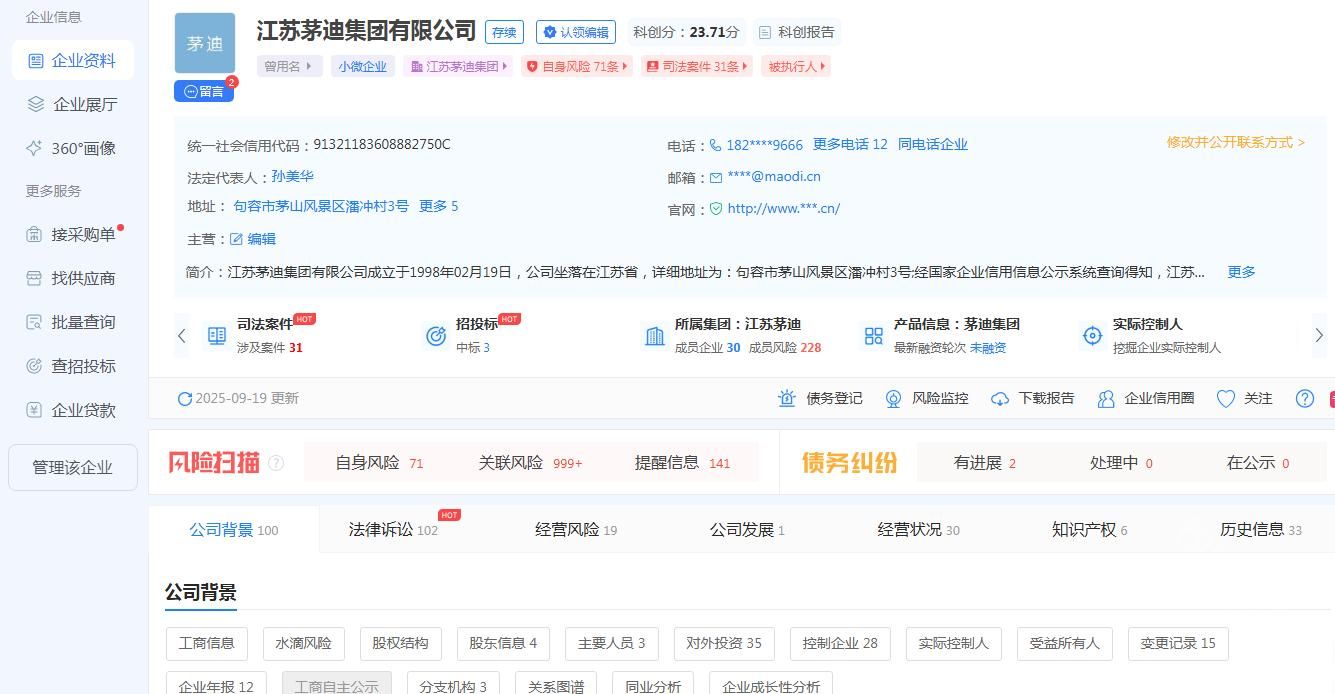
Task: Show 更多电话 12
Action: (850, 144)
